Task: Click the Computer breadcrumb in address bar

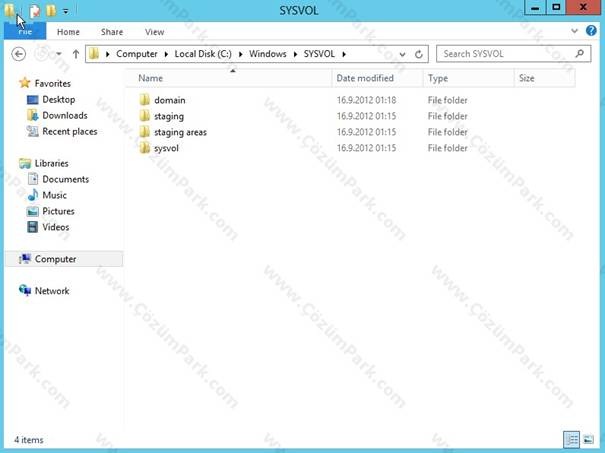Action: click(137, 54)
